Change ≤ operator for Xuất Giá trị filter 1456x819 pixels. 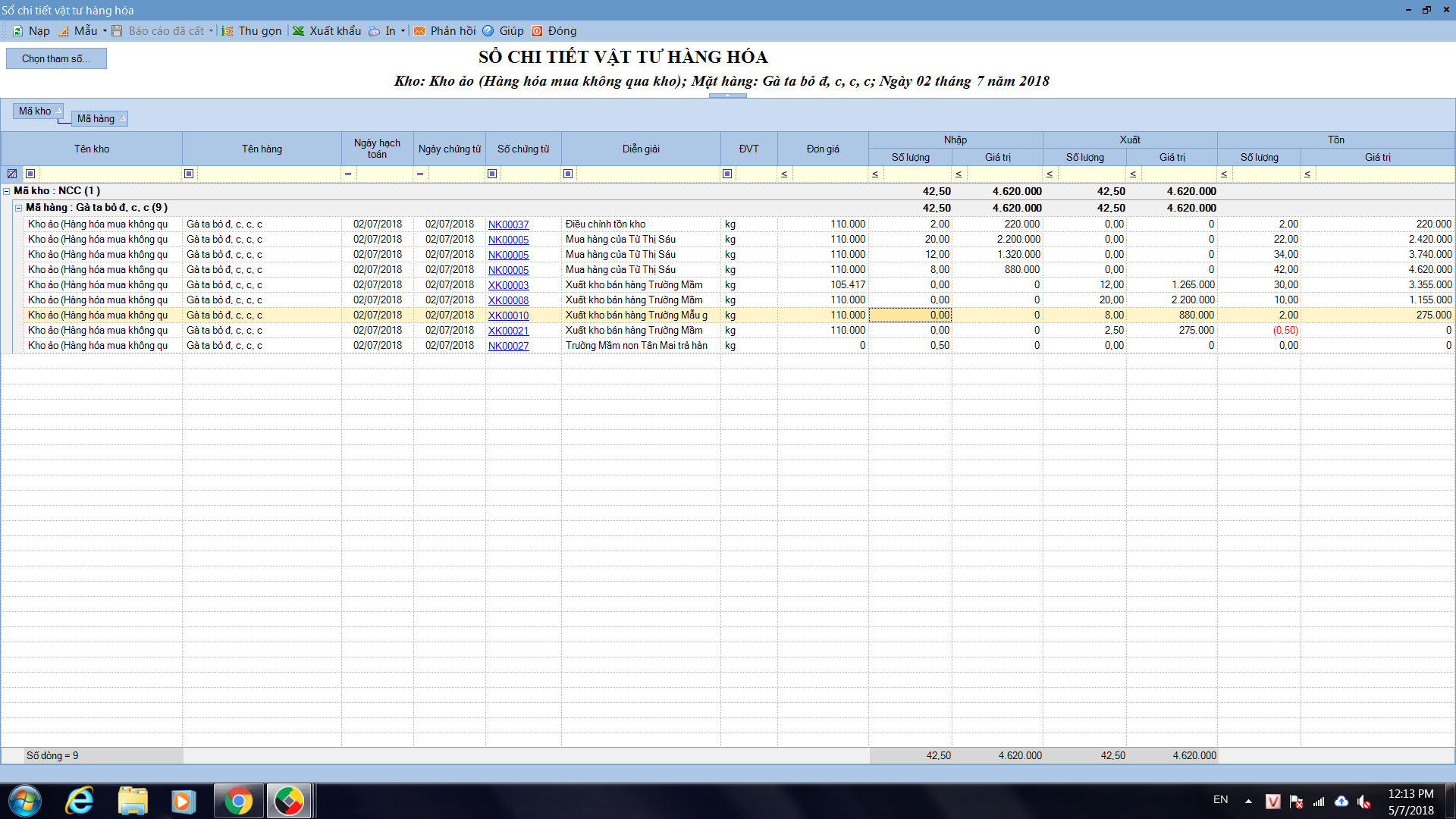coord(1133,174)
